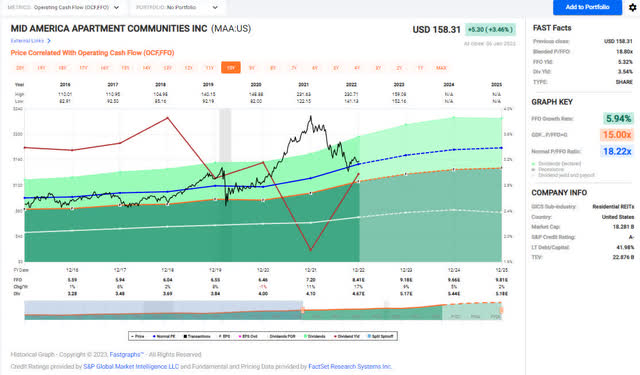This screenshot has height=375, width=640.
Task: Select the 20Y time range tab
Action: click(20, 68)
